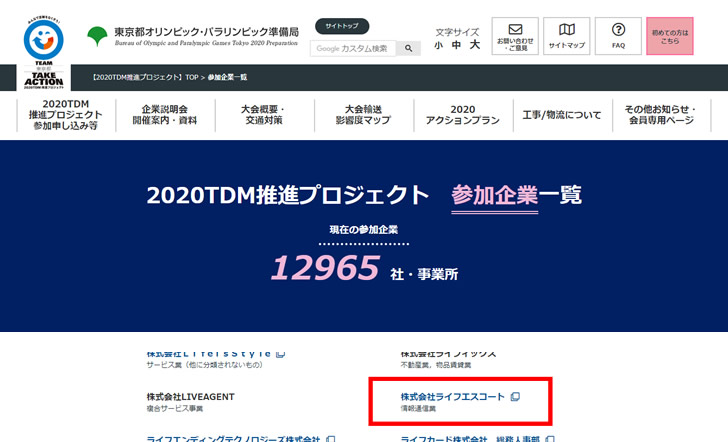Click the 不動産業，物品賃貸業 category text
The image size is (728, 442).
436,365
